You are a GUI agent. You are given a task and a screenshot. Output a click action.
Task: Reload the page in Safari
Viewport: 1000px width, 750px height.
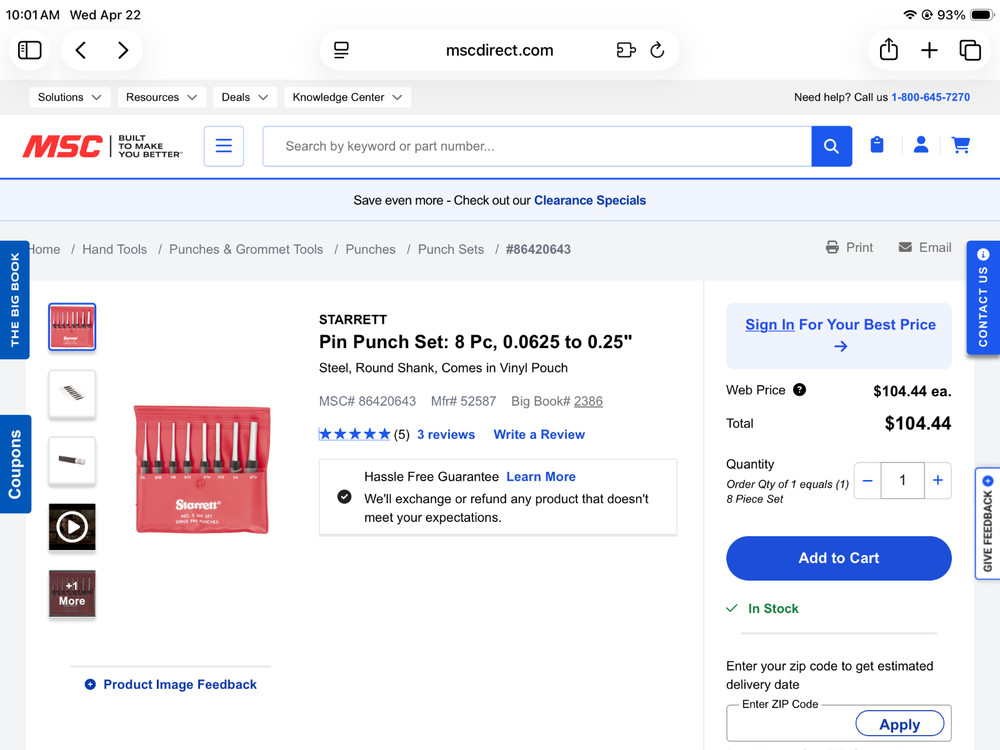(x=657, y=50)
